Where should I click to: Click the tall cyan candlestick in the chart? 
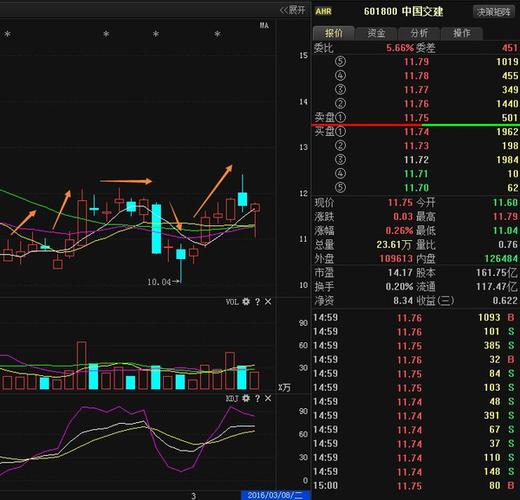click(x=156, y=229)
